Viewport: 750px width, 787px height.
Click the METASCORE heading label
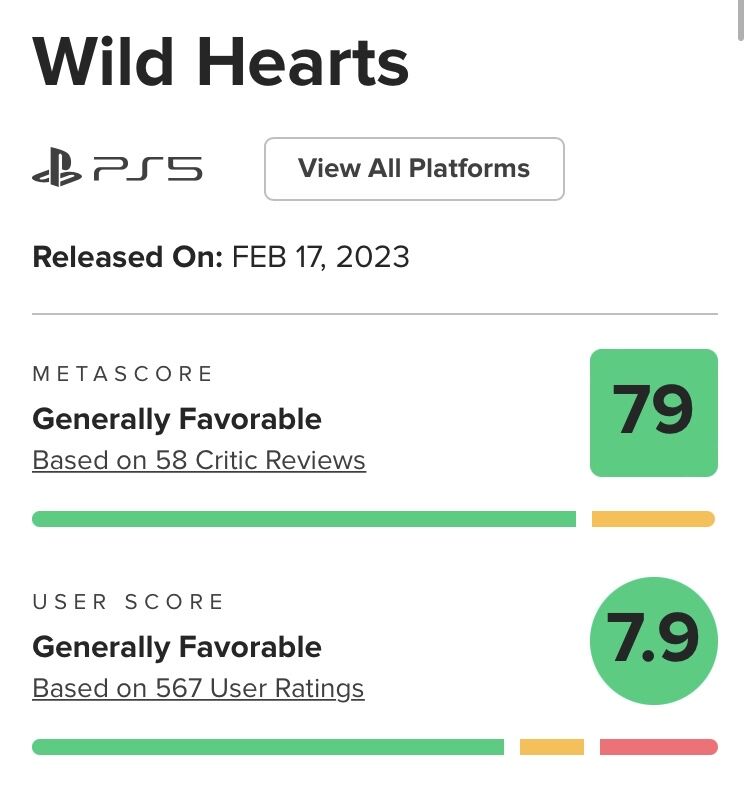point(123,374)
